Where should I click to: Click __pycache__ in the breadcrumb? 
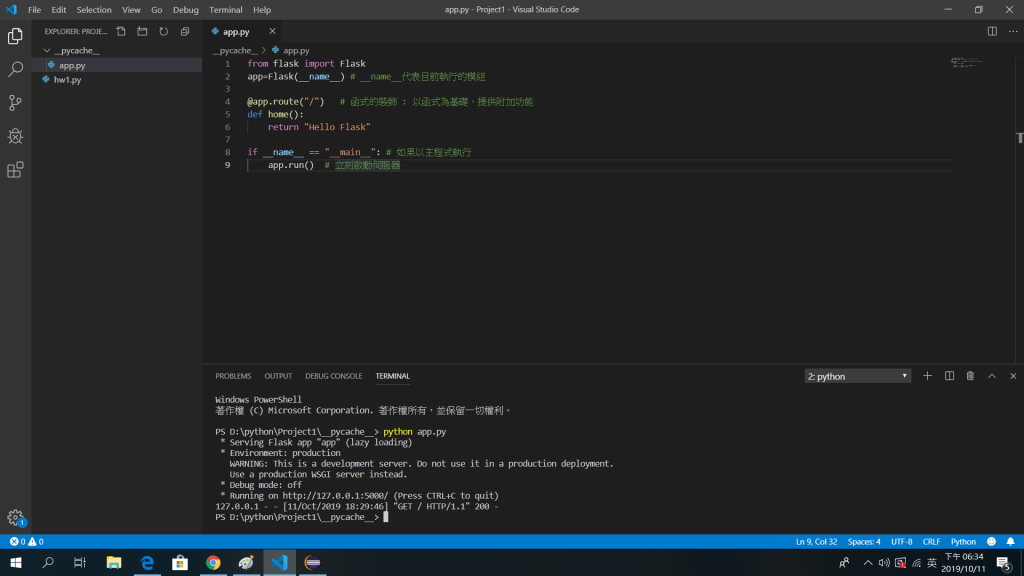pos(235,50)
